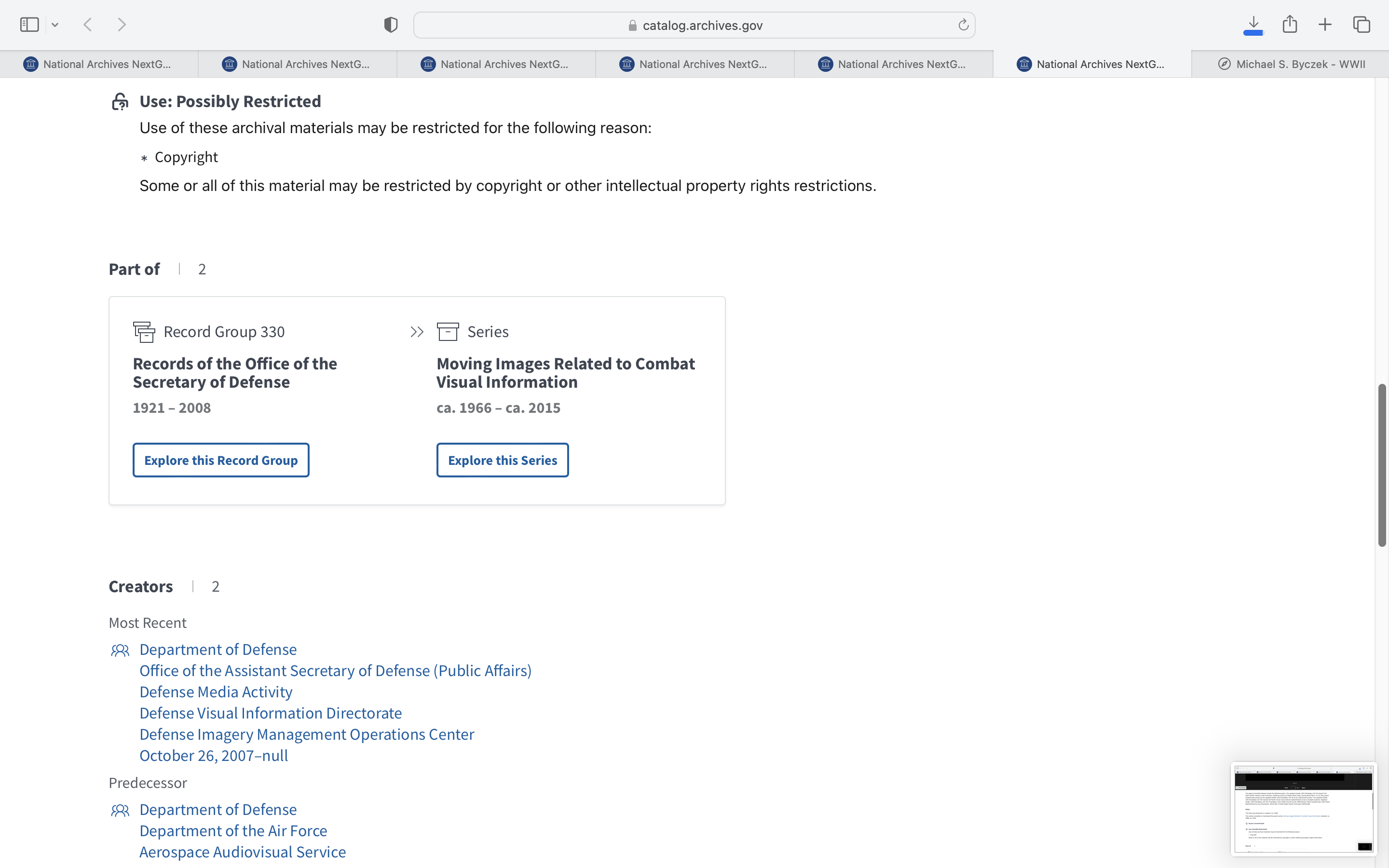
Task: Open the Aerospace Audiovisual Service link
Action: (x=242, y=852)
